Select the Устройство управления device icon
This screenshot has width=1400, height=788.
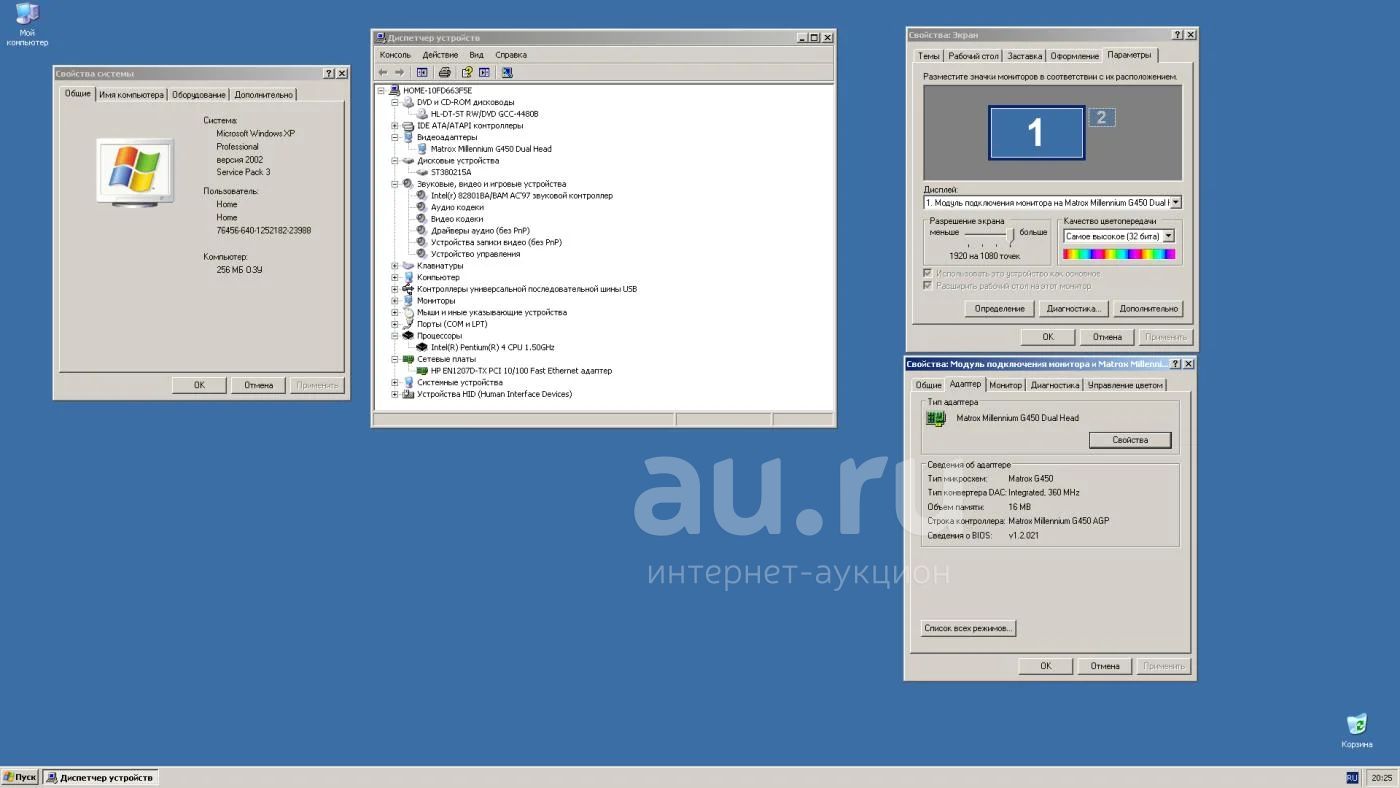coord(422,254)
